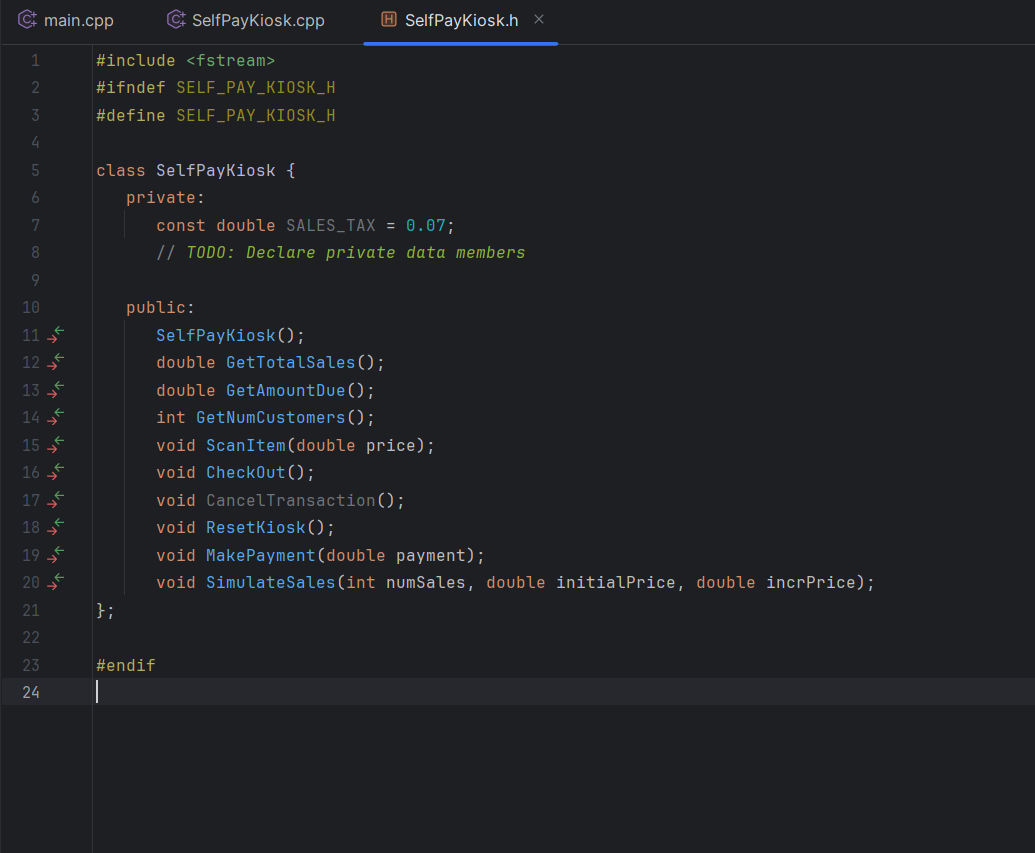Click the #endif directive on line 23
The width and height of the screenshot is (1035, 853).
(125, 664)
